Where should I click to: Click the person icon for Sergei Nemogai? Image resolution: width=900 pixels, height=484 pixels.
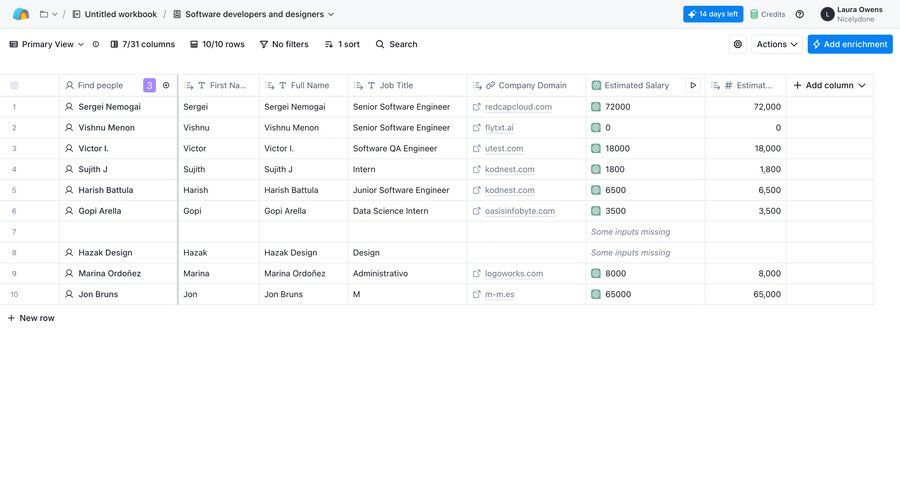pos(69,107)
